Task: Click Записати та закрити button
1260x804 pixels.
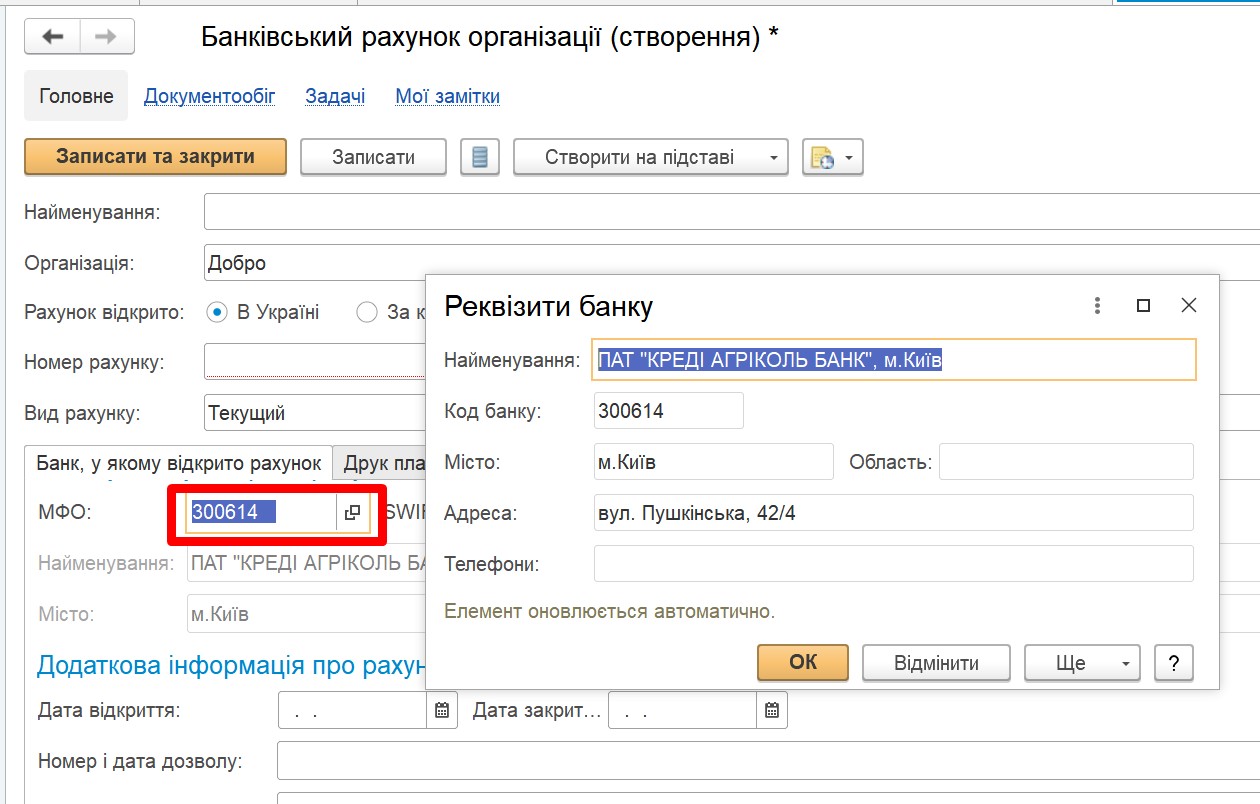Action: pyautogui.click(x=155, y=157)
